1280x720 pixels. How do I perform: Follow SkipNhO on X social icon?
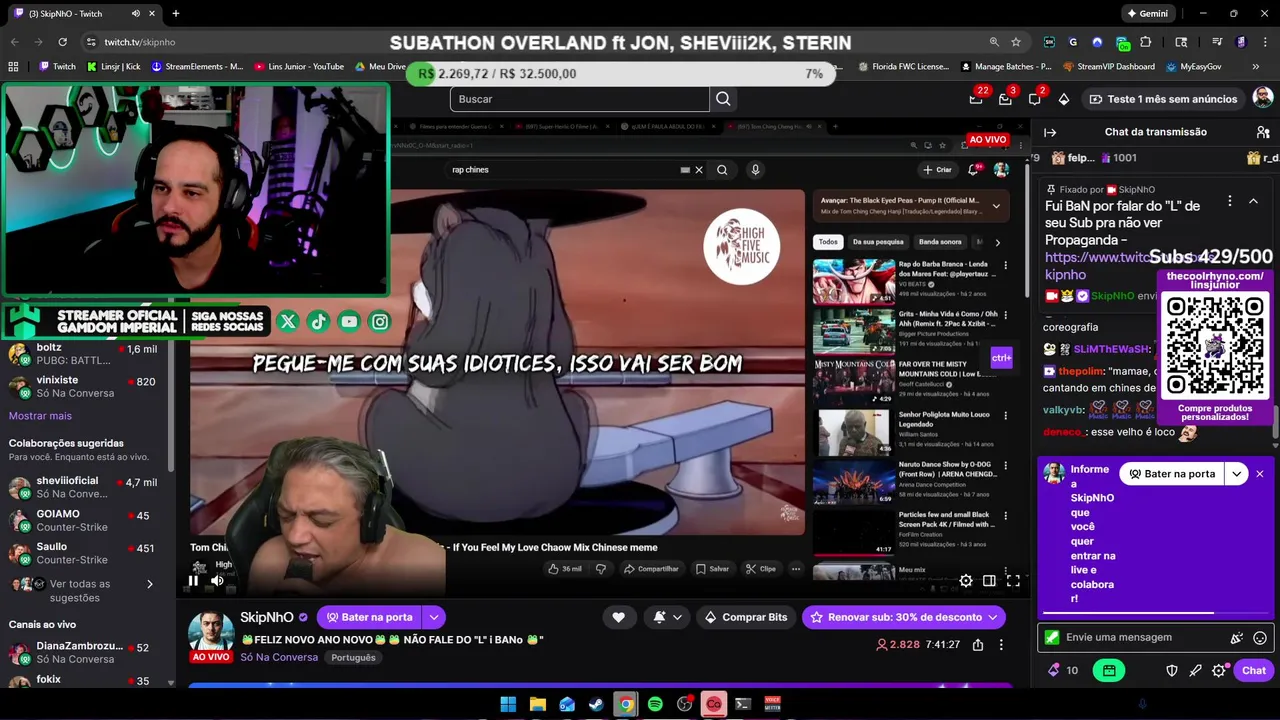click(x=288, y=322)
